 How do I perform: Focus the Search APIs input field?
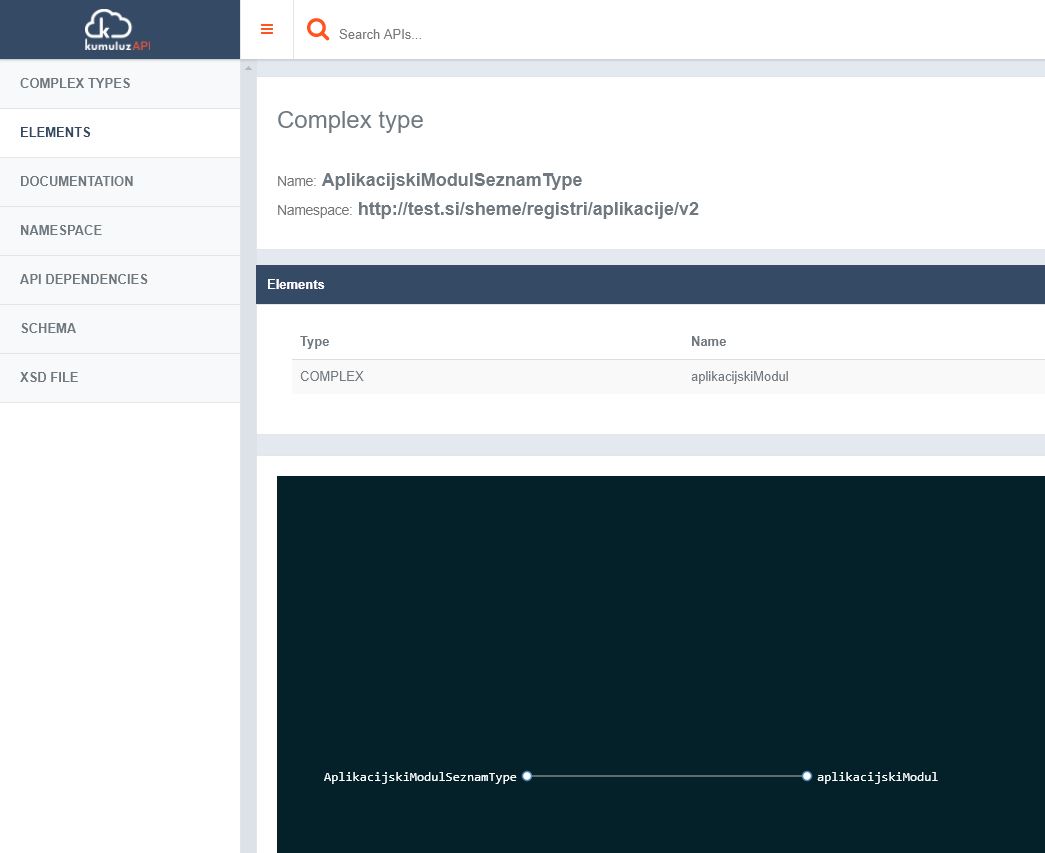(x=600, y=34)
